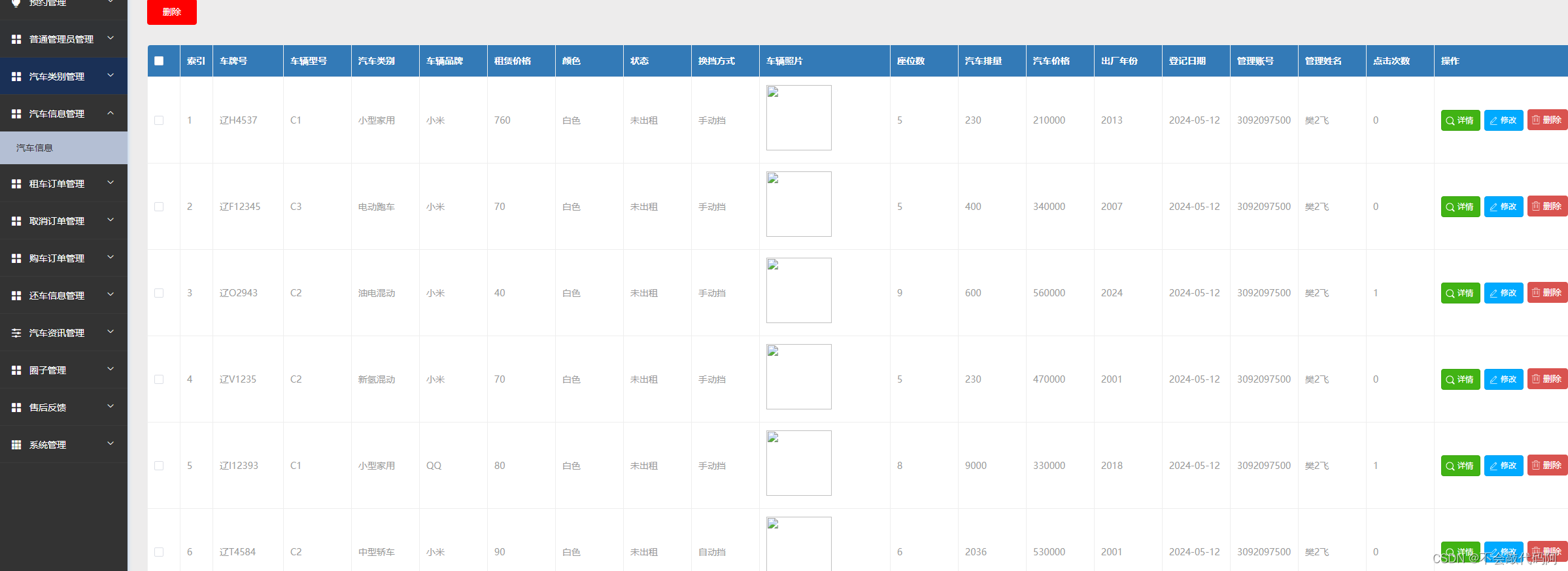The image size is (1568, 571).
Task: Click the grid icon beside 取消订单管理
Action: (16, 221)
